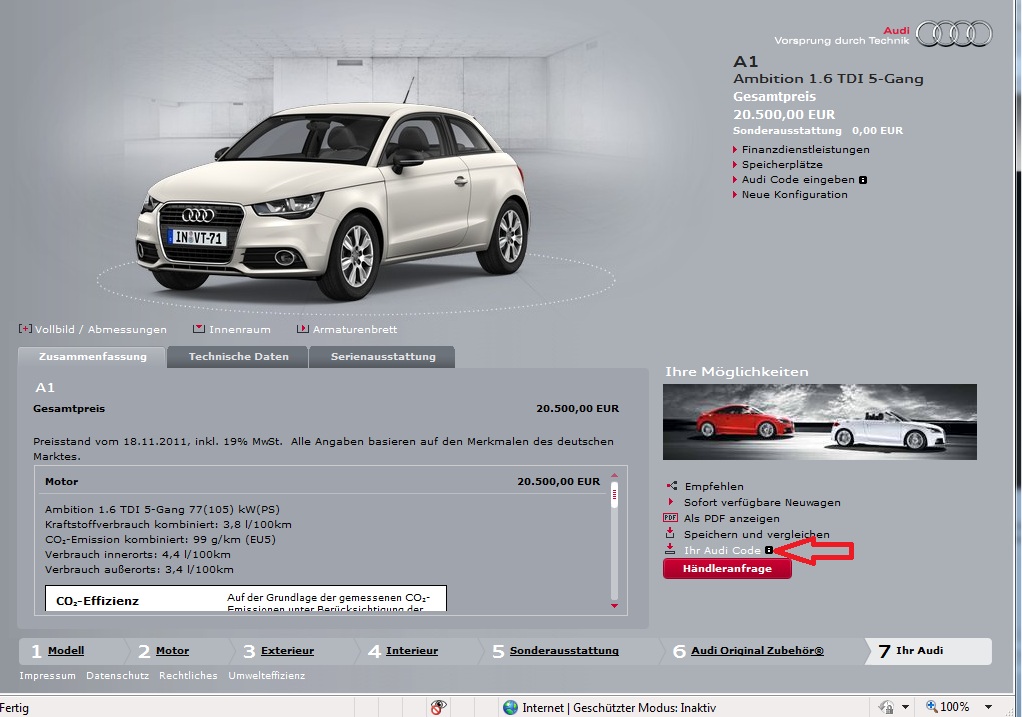Click the privacy report eye icon in status bar
The width and height of the screenshot is (1022, 717).
click(438, 707)
